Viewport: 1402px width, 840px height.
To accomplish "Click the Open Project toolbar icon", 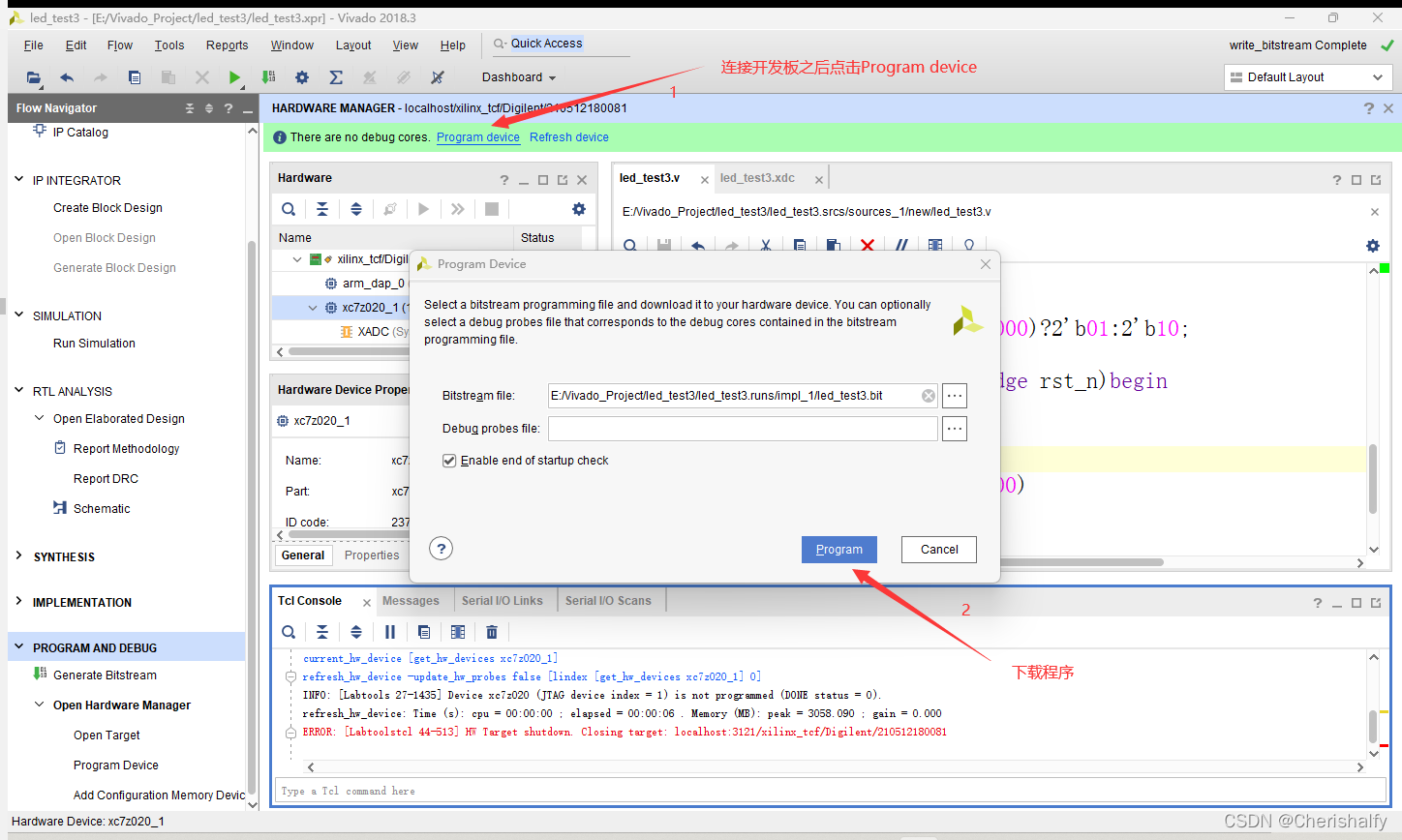I will tap(34, 77).
